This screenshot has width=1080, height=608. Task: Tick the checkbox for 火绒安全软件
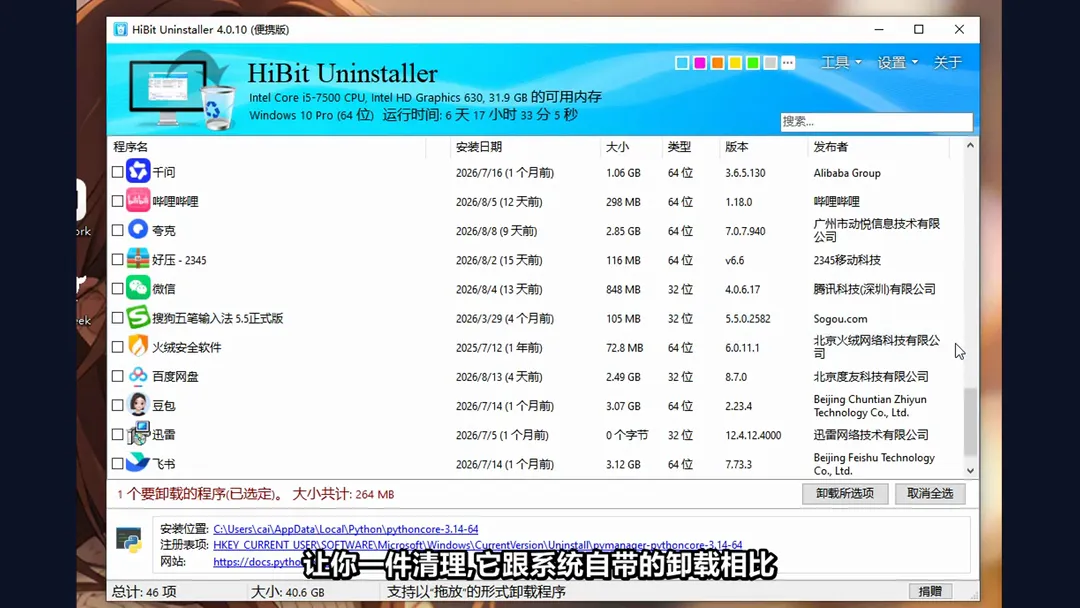(x=118, y=347)
